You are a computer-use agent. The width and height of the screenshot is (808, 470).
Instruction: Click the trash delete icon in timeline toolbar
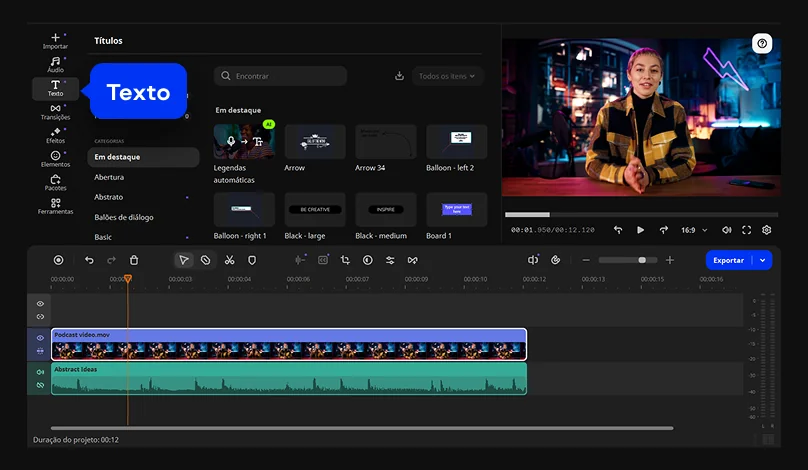coord(134,260)
